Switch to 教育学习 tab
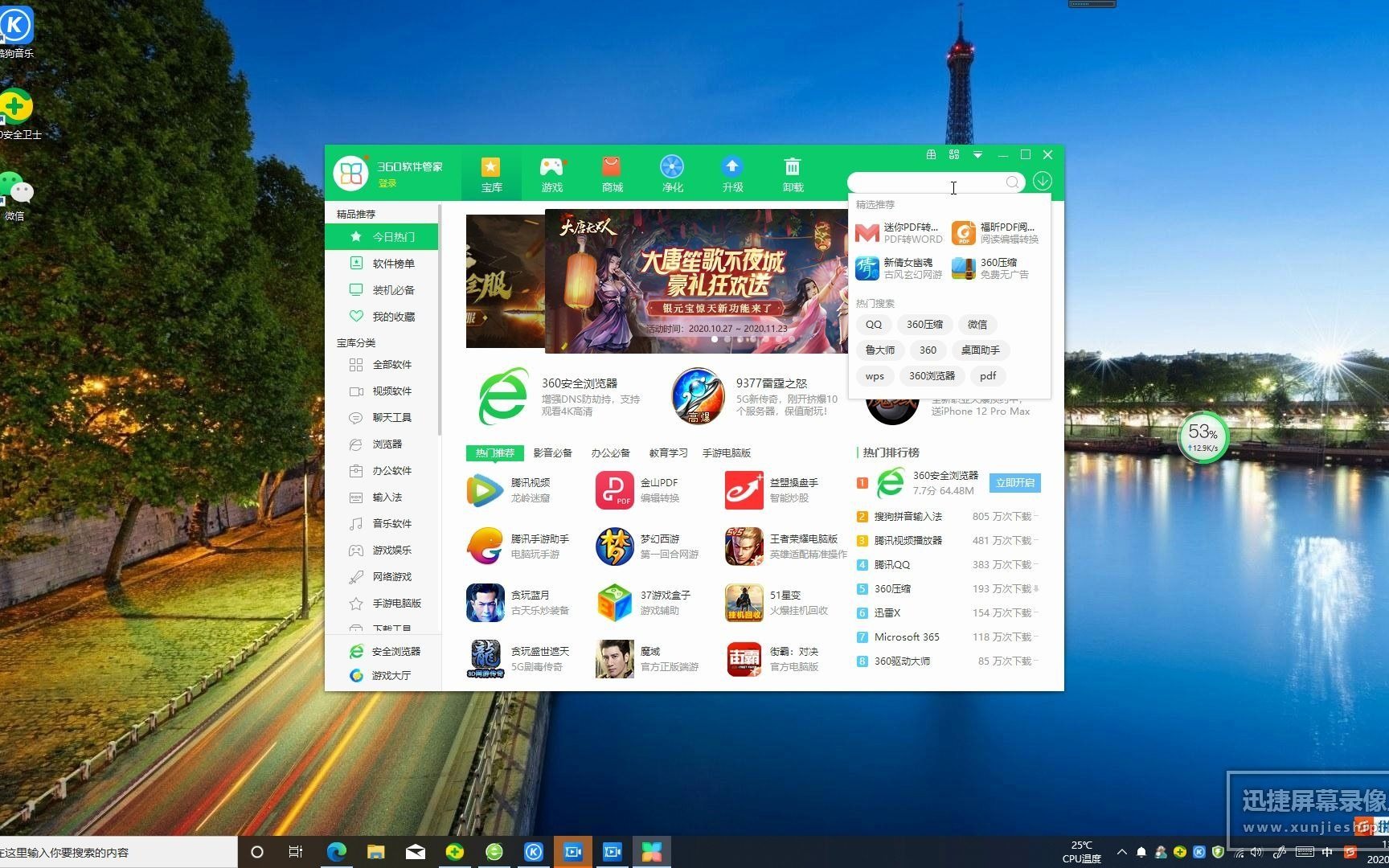The image size is (1389, 868). pos(668,453)
